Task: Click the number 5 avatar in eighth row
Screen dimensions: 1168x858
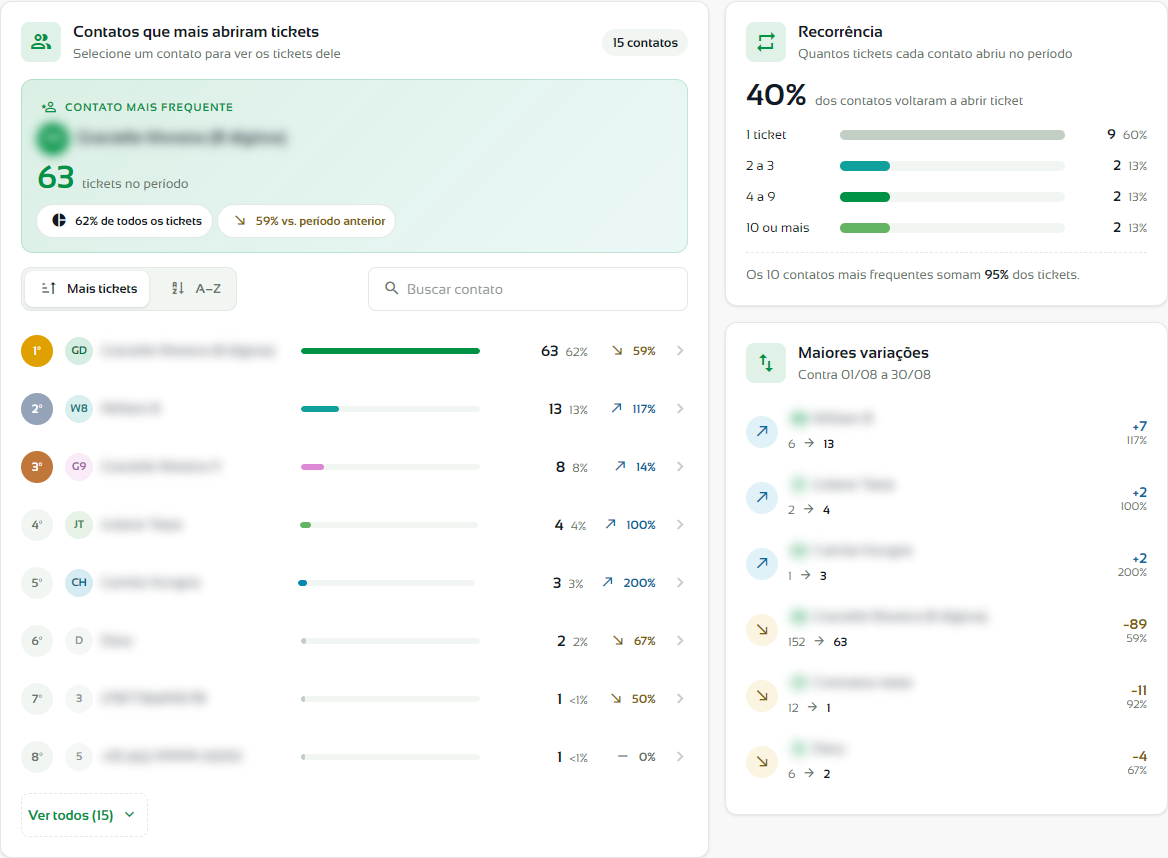Action: point(79,757)
